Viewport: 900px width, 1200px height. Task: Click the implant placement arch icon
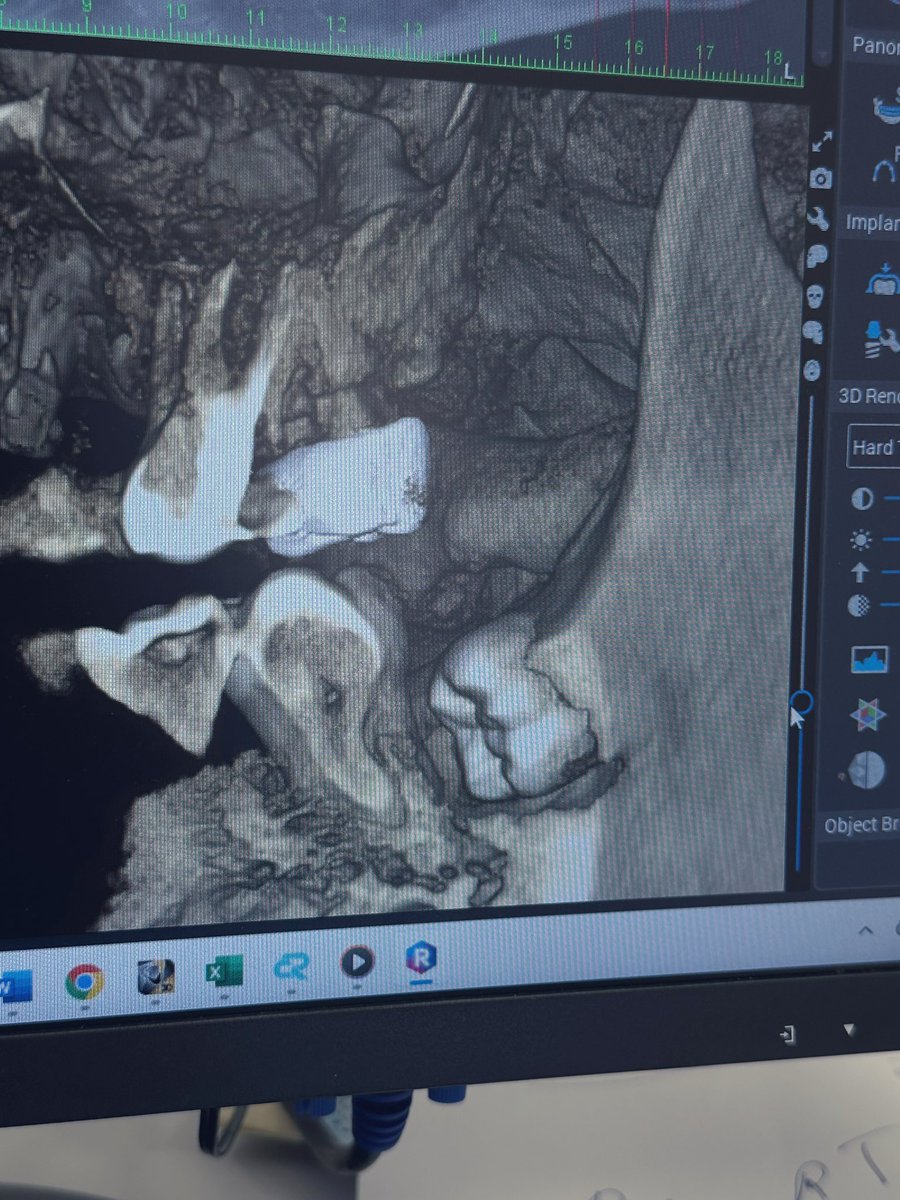[x=883, y=279]
